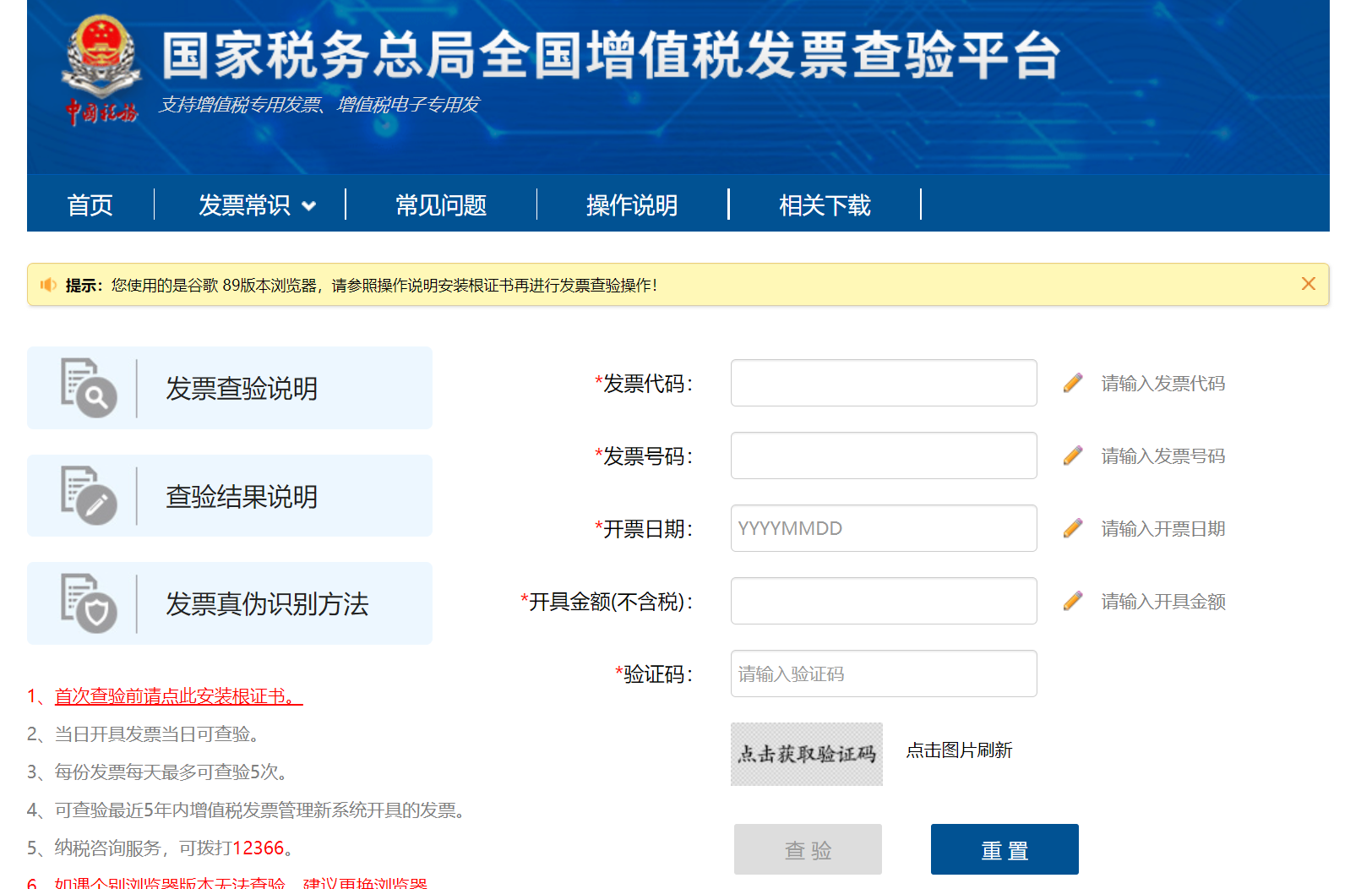
Task: Focus the 开具金额(不含税) input field
Action: 884,601
